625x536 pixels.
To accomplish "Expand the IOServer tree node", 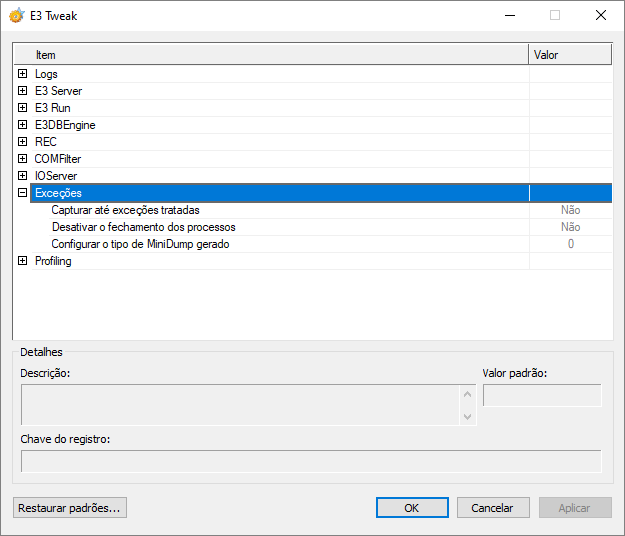I will 22,176.
